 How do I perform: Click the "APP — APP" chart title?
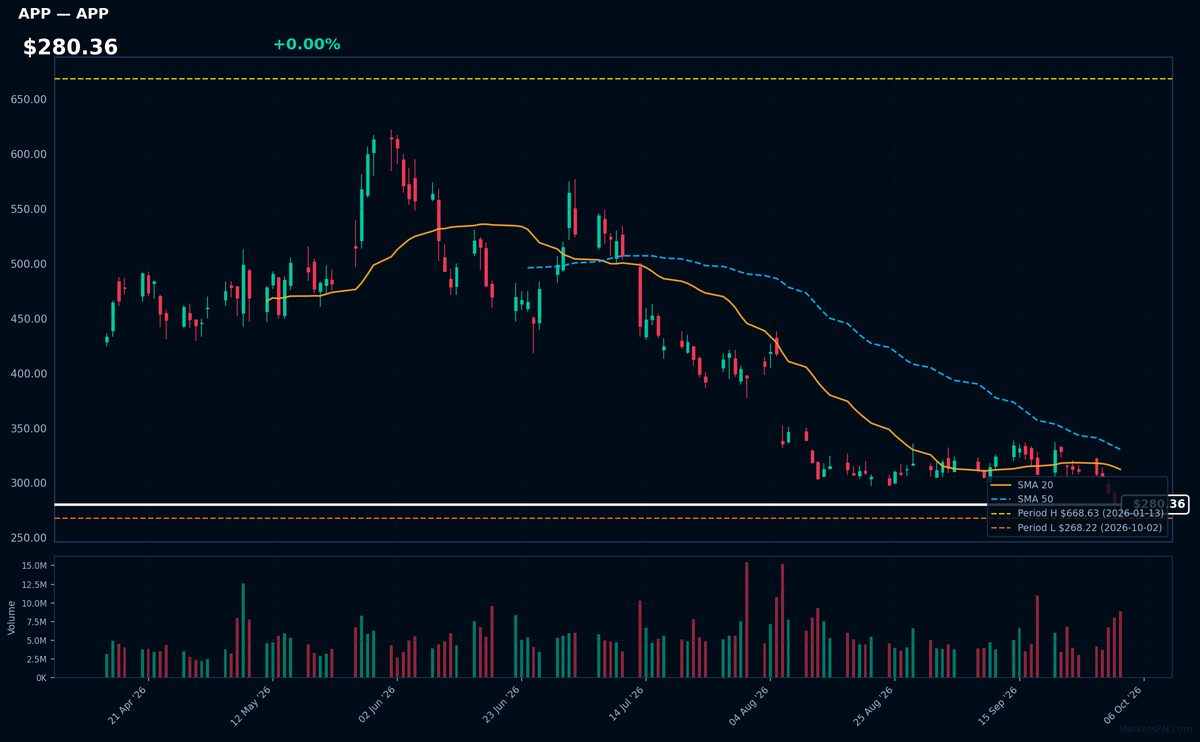click(x=63, y=14)
